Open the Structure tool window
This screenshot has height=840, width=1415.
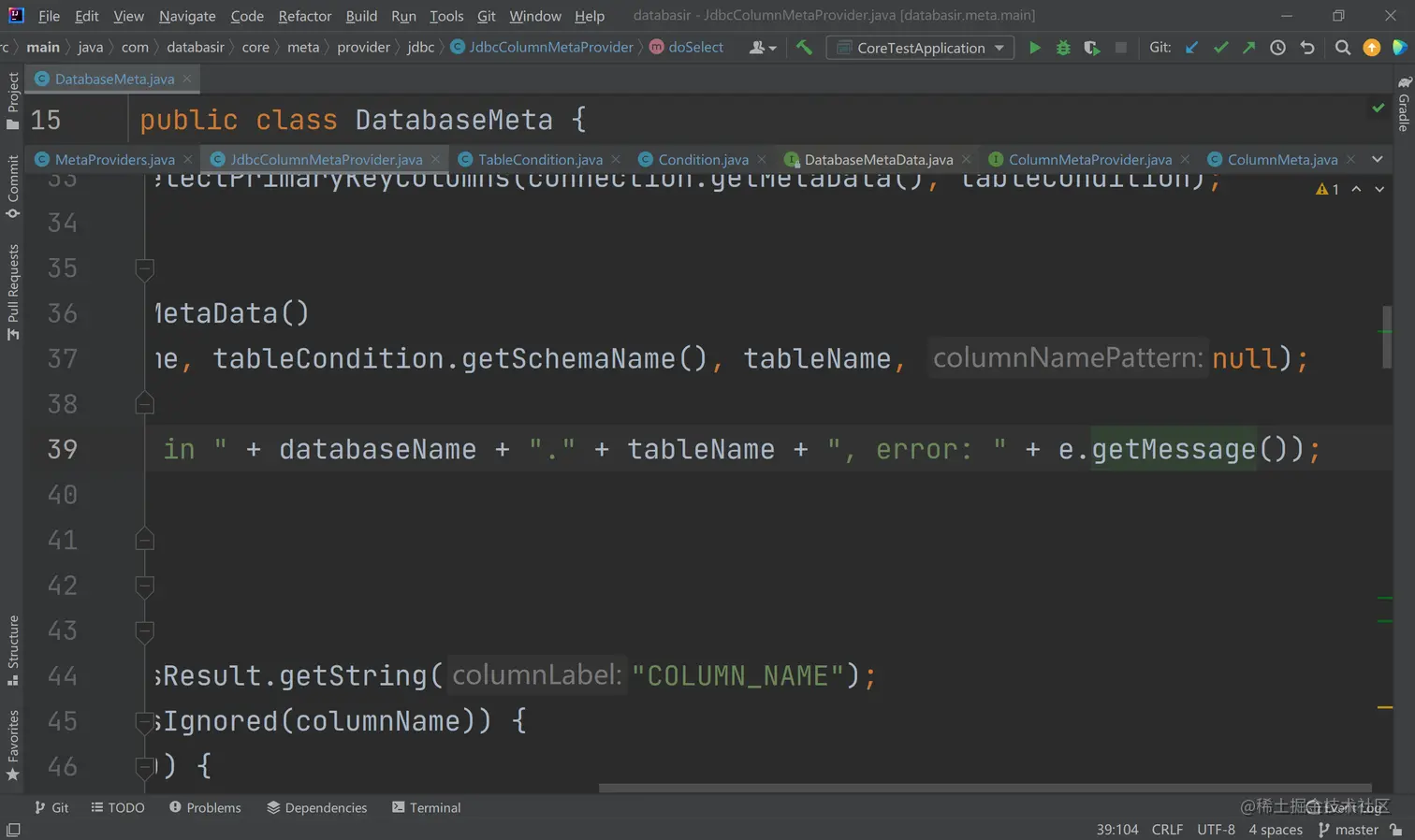click(x=12, y=650)
